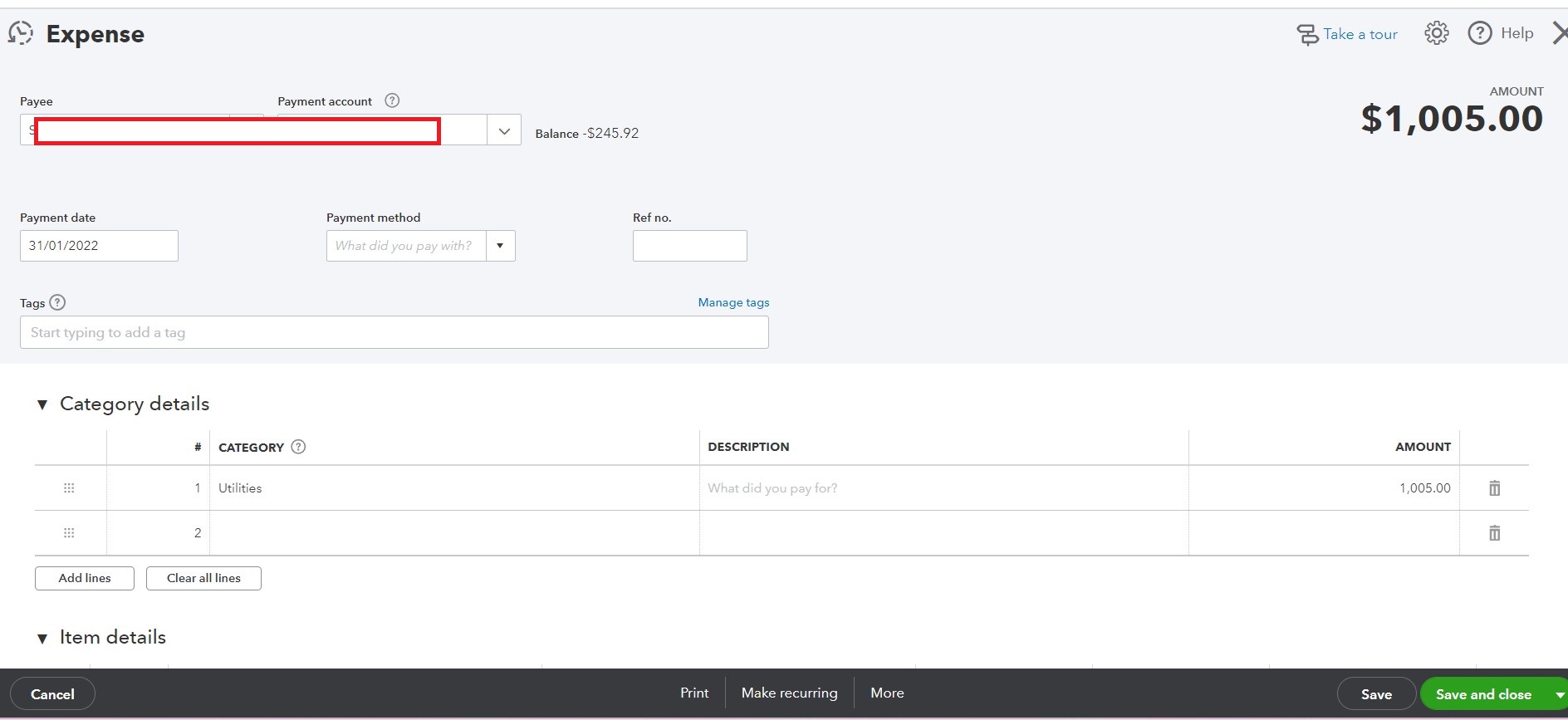Click the drag handle on row 1

coord(69,488)
